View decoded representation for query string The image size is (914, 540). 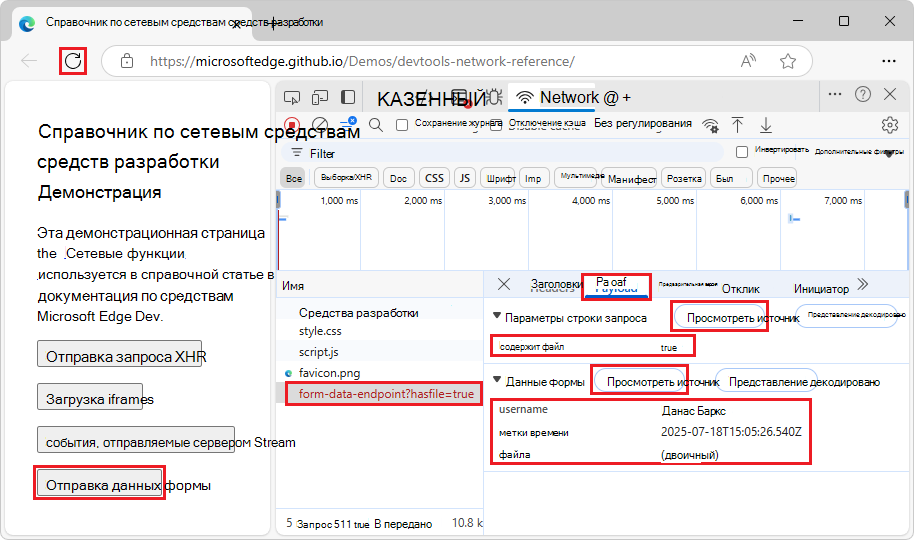coord(846,315)
